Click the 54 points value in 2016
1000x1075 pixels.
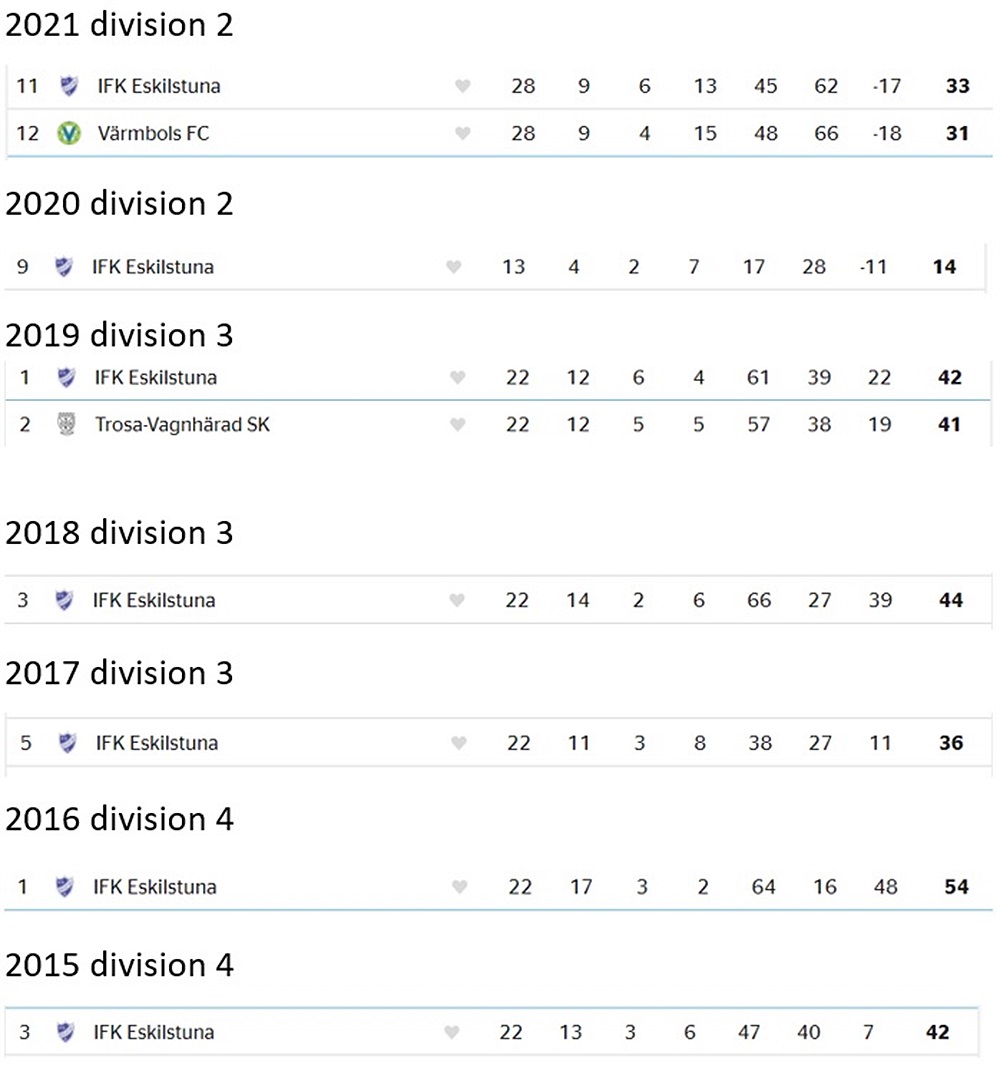point(956,886)
